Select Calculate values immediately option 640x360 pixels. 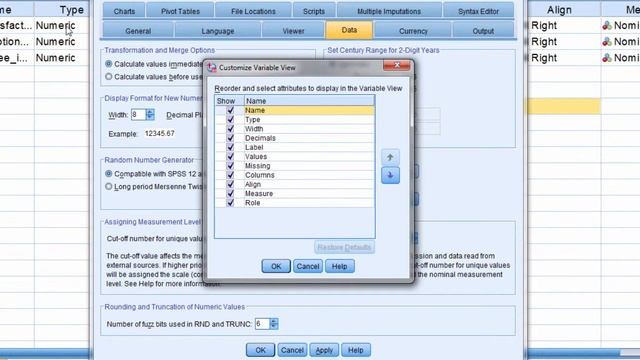click(109, 64)
